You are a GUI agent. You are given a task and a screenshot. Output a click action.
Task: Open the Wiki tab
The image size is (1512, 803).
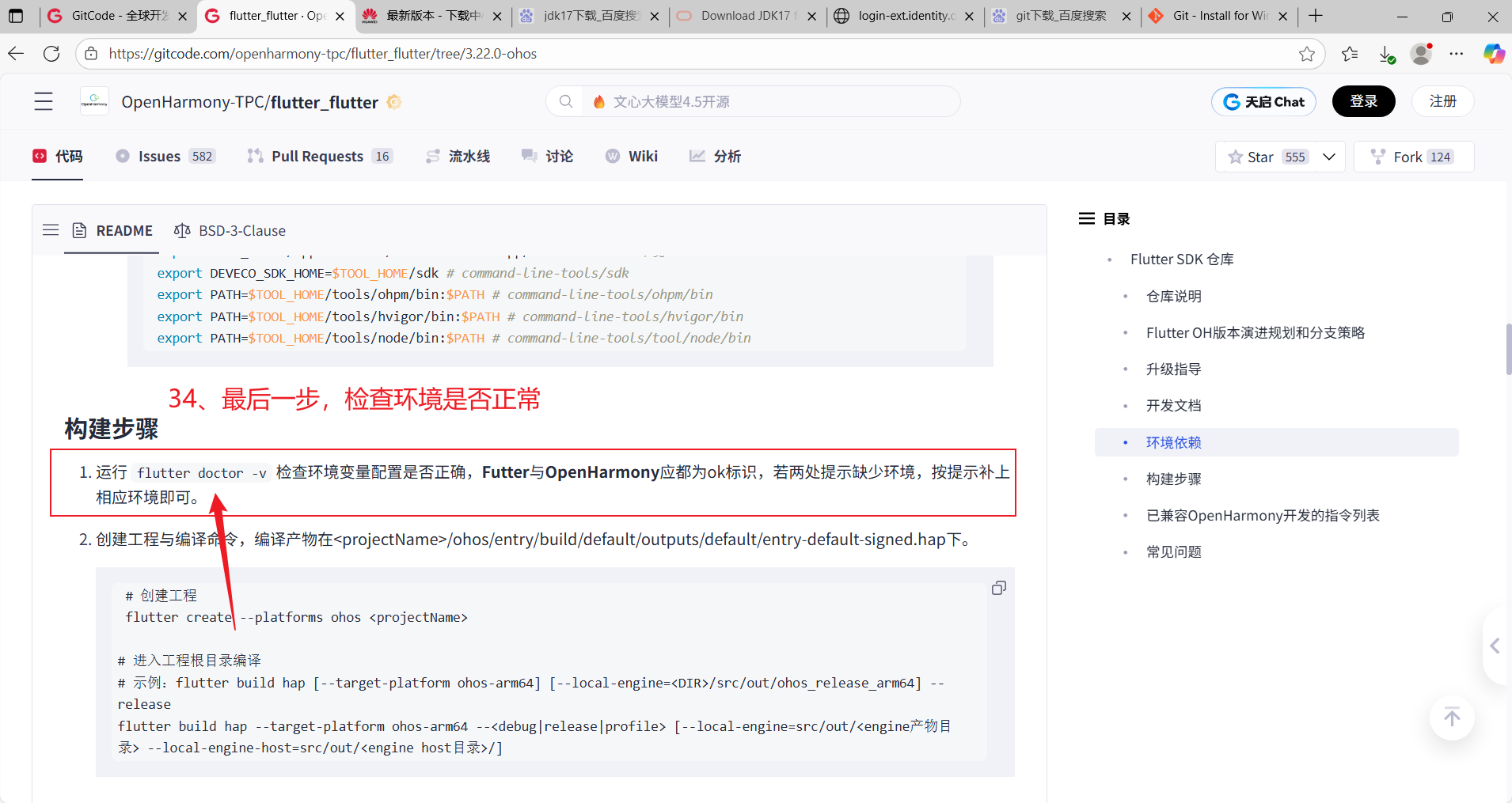click(631, 156)
